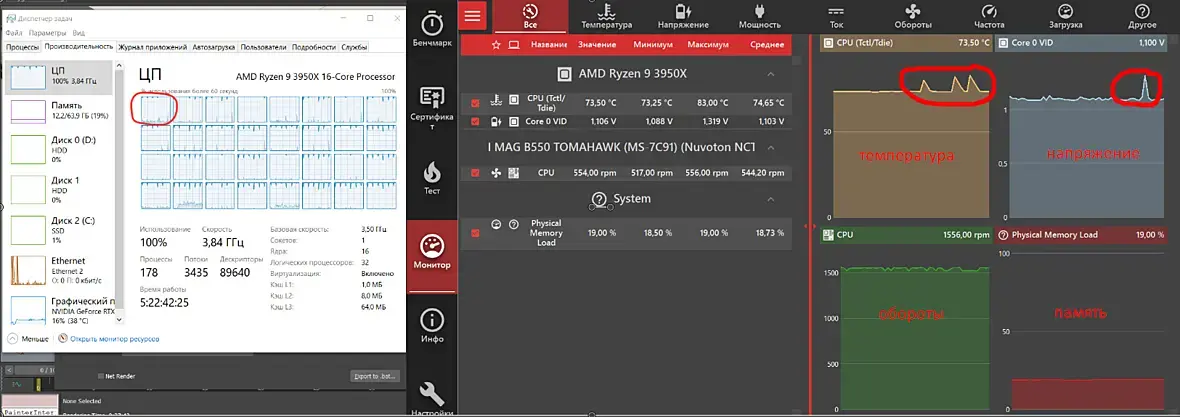Click chip icon in Core 0 VID graph header
This screenshot has height=417, width=1180.
click(1003, 43)
